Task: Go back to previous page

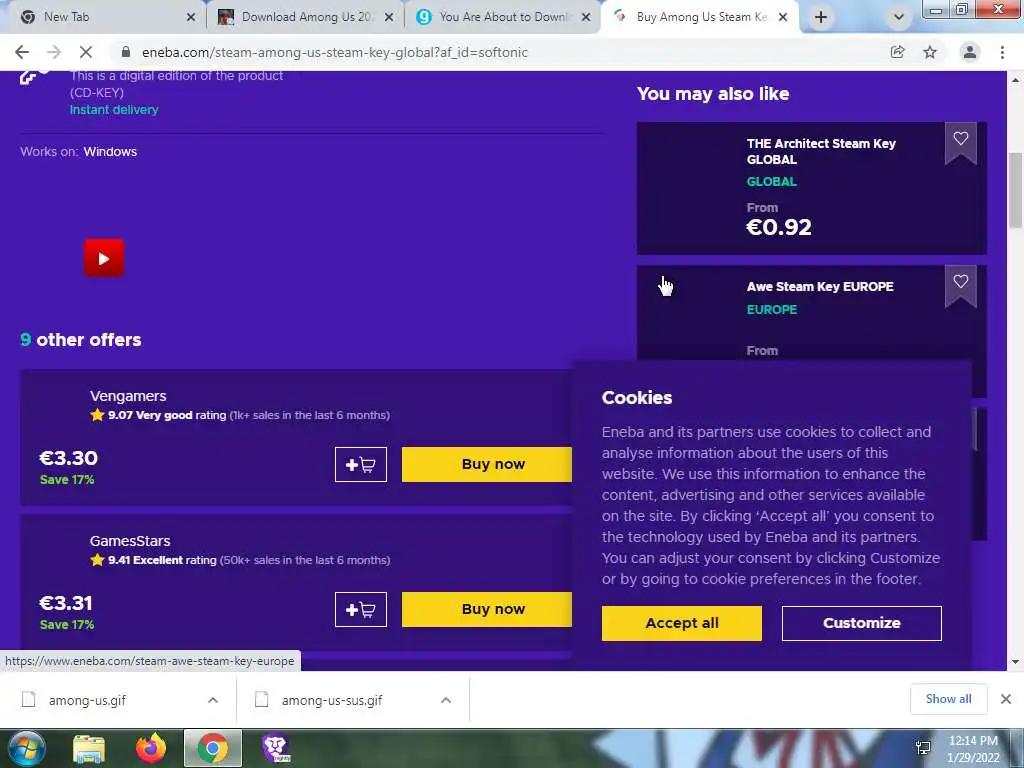Action: point(22,52)
